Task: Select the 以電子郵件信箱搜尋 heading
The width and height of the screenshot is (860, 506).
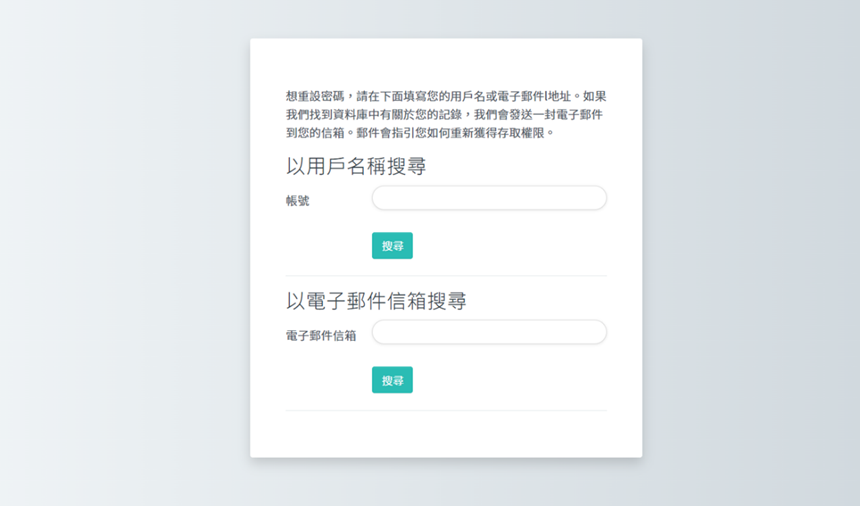Action: [376, 301]
